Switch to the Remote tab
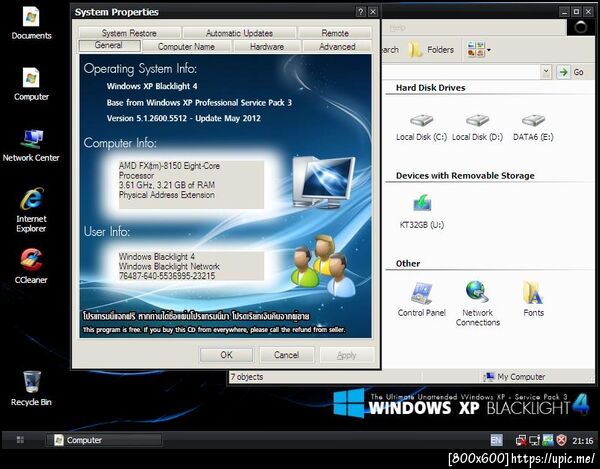Viewport: 600px width, 469px height. click(x=335, y=33)
